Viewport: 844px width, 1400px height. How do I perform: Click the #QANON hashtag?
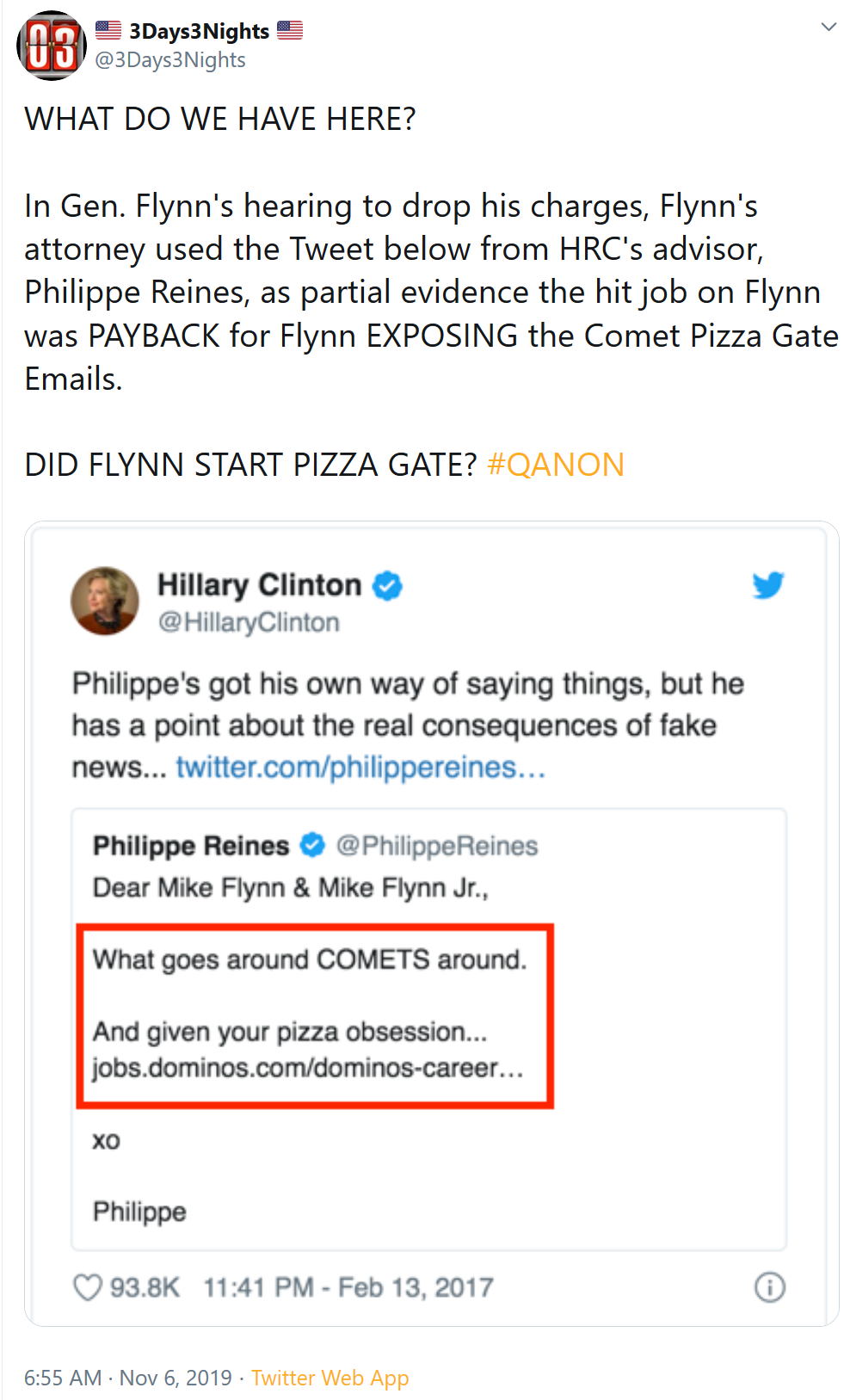555,465
